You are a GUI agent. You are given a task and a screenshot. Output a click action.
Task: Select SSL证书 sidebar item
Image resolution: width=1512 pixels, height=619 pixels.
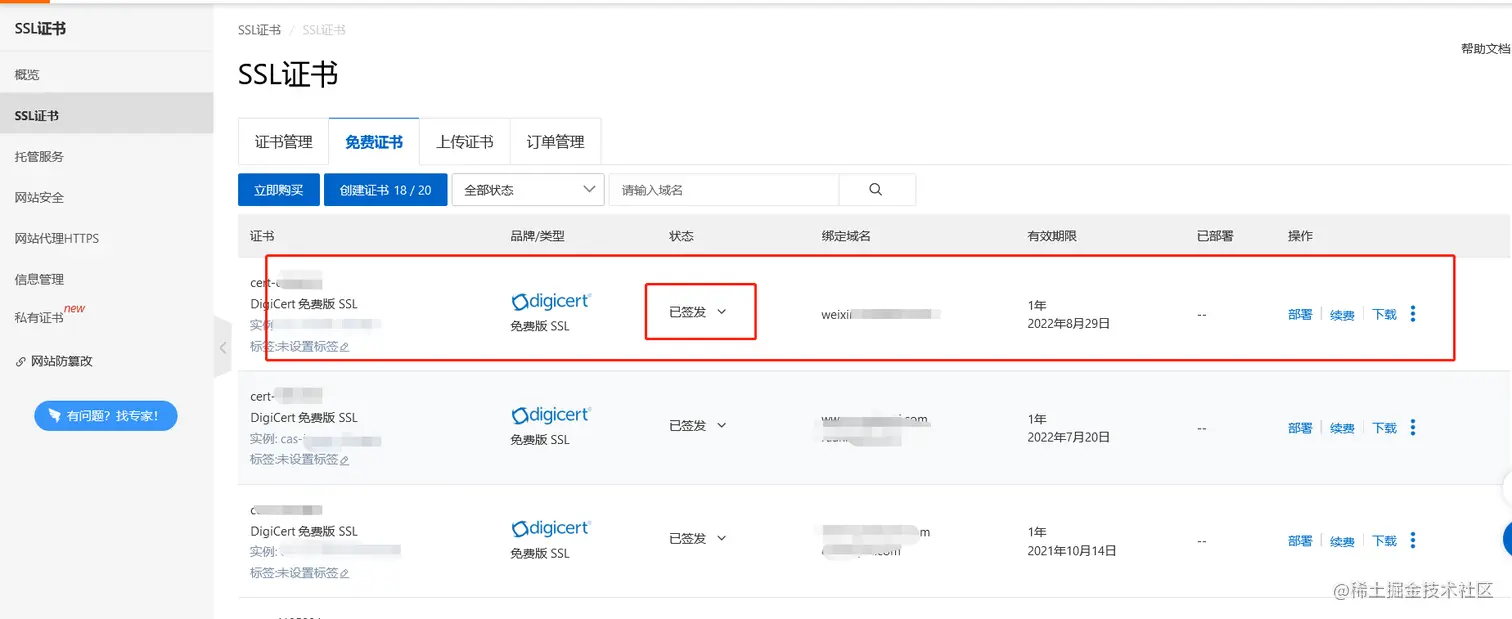[x=106, y=116]
